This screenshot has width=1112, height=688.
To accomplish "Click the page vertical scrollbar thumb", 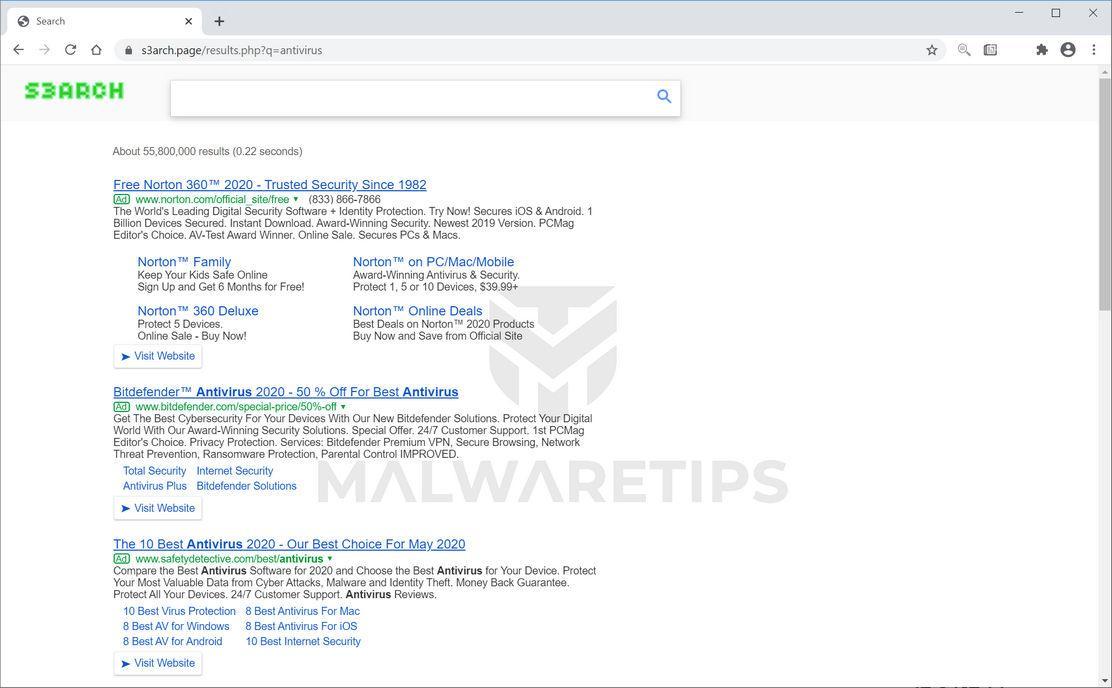I will [x=1105, y=194].
